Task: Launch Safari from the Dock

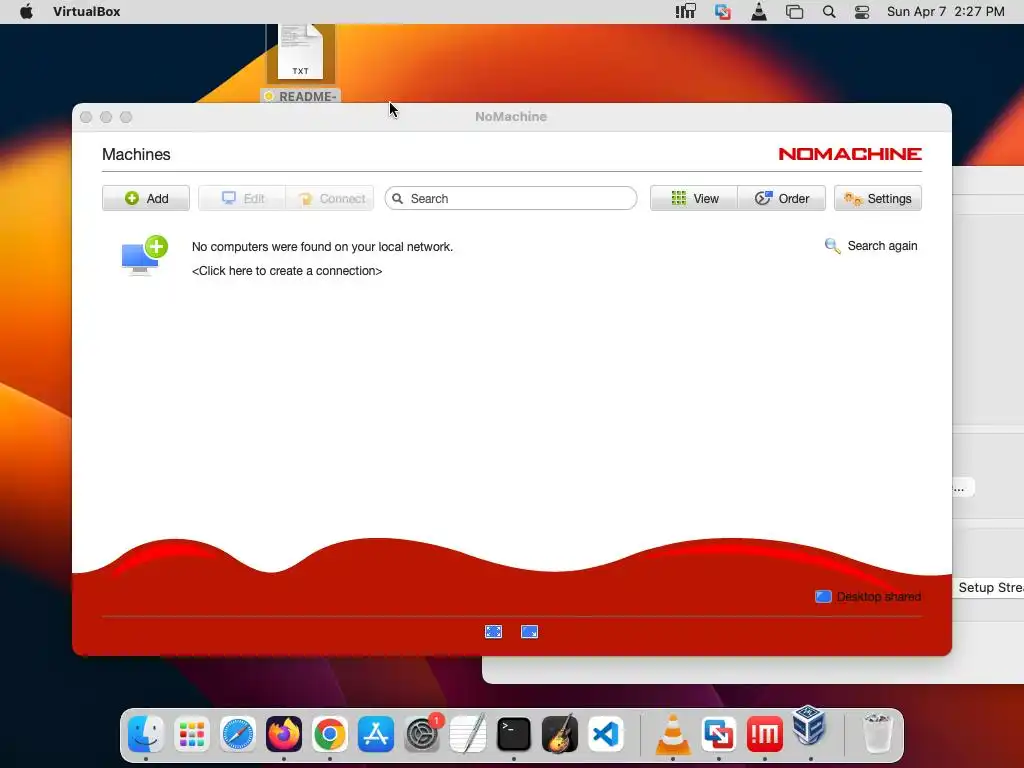Action: click(238, 734)
